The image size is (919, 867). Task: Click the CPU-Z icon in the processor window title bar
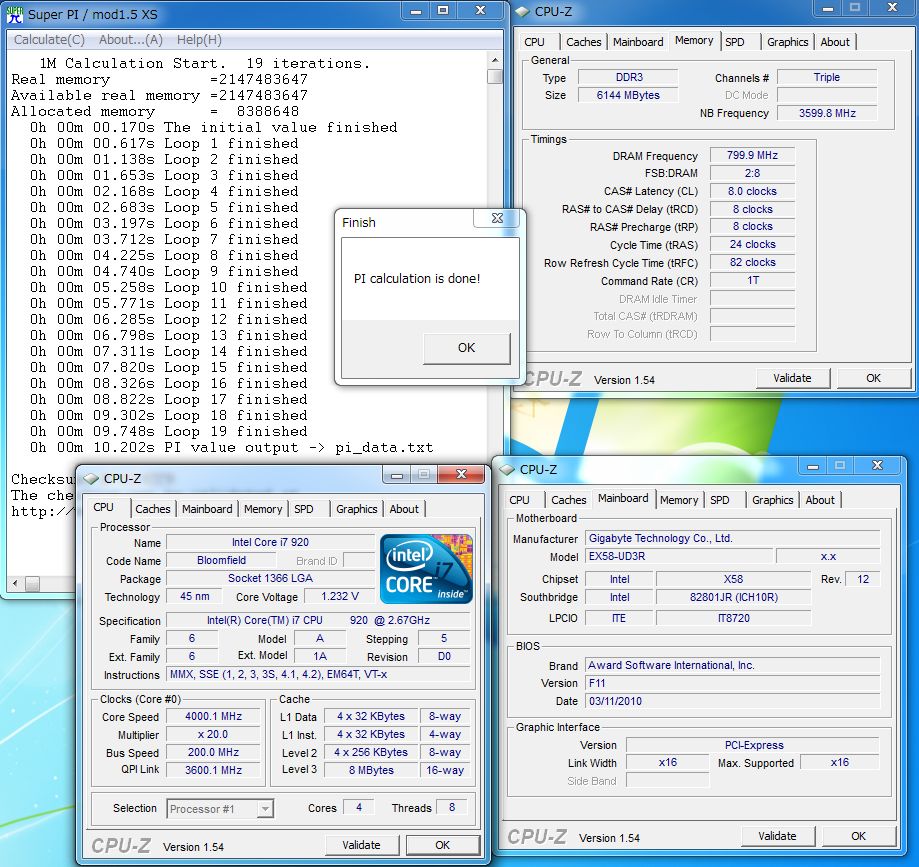tap(91, 478)
